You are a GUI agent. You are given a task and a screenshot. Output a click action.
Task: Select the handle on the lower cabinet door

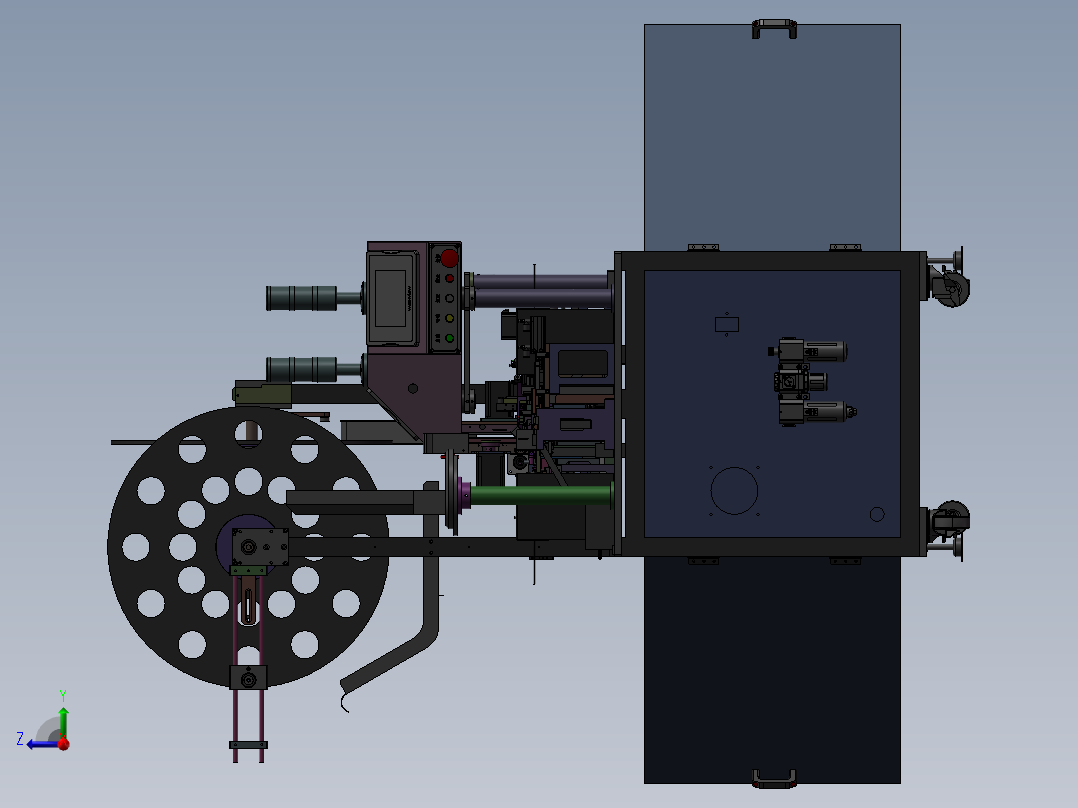point(774,778)
